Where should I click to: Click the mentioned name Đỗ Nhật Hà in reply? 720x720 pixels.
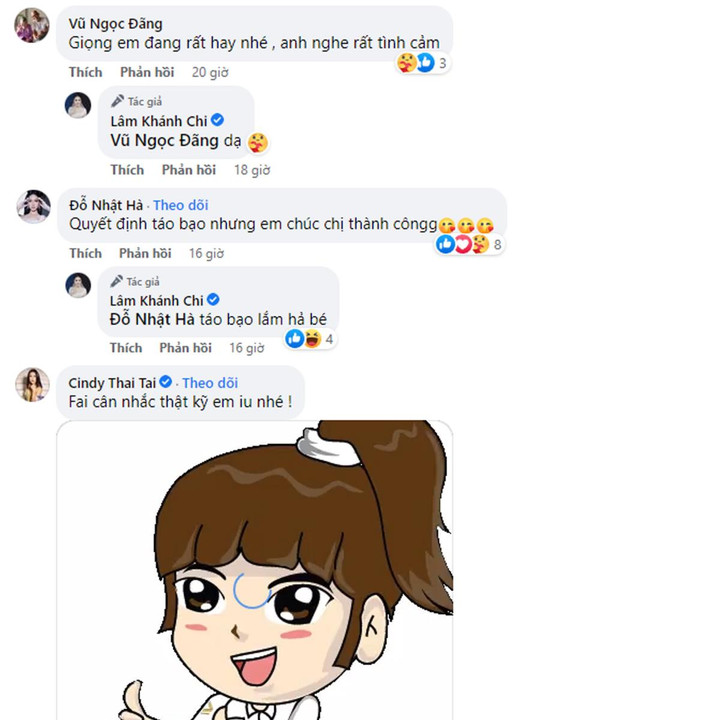click(x=152, y=320)
